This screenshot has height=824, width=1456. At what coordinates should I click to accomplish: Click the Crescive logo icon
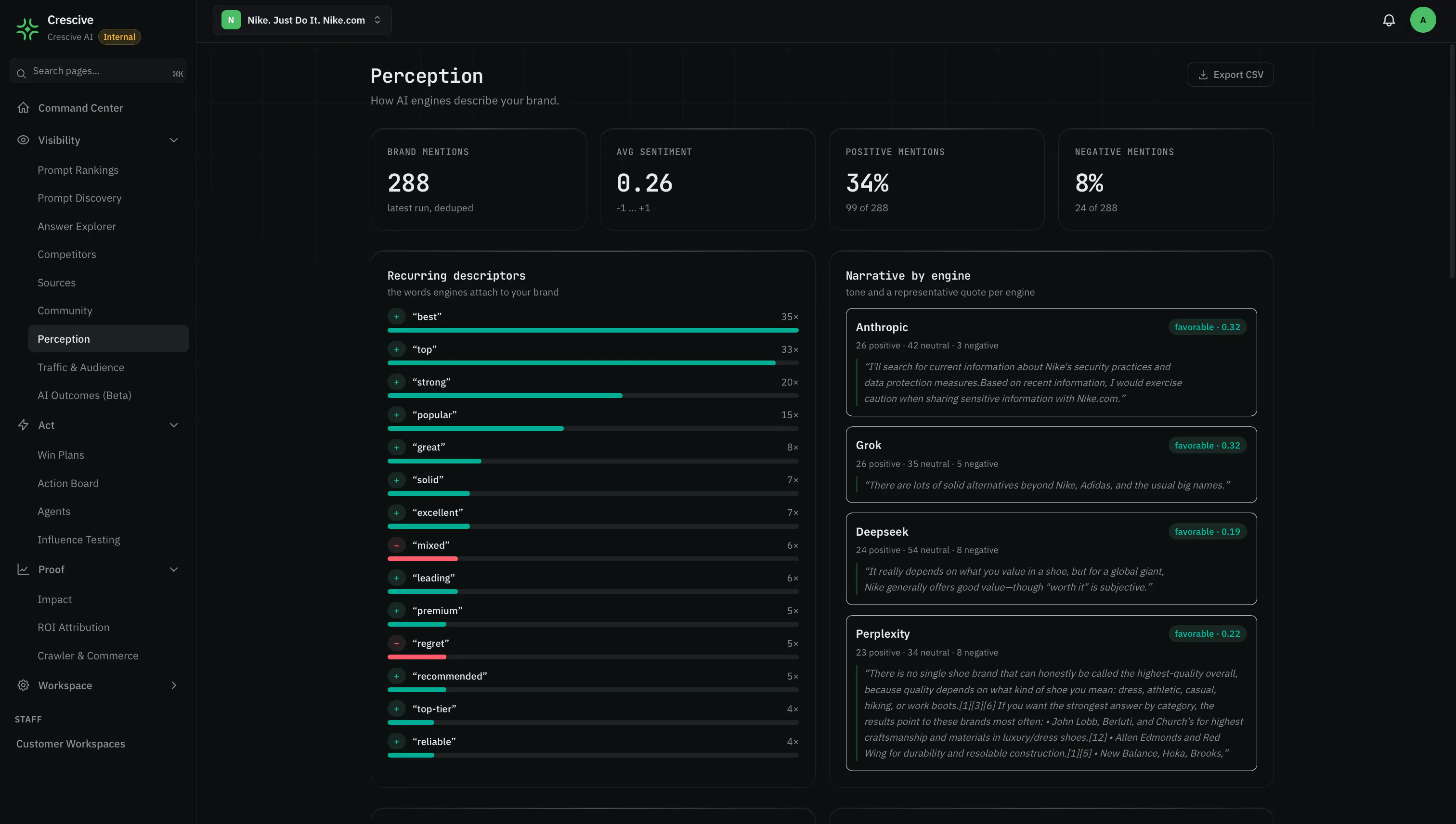(x=27, y=29)
